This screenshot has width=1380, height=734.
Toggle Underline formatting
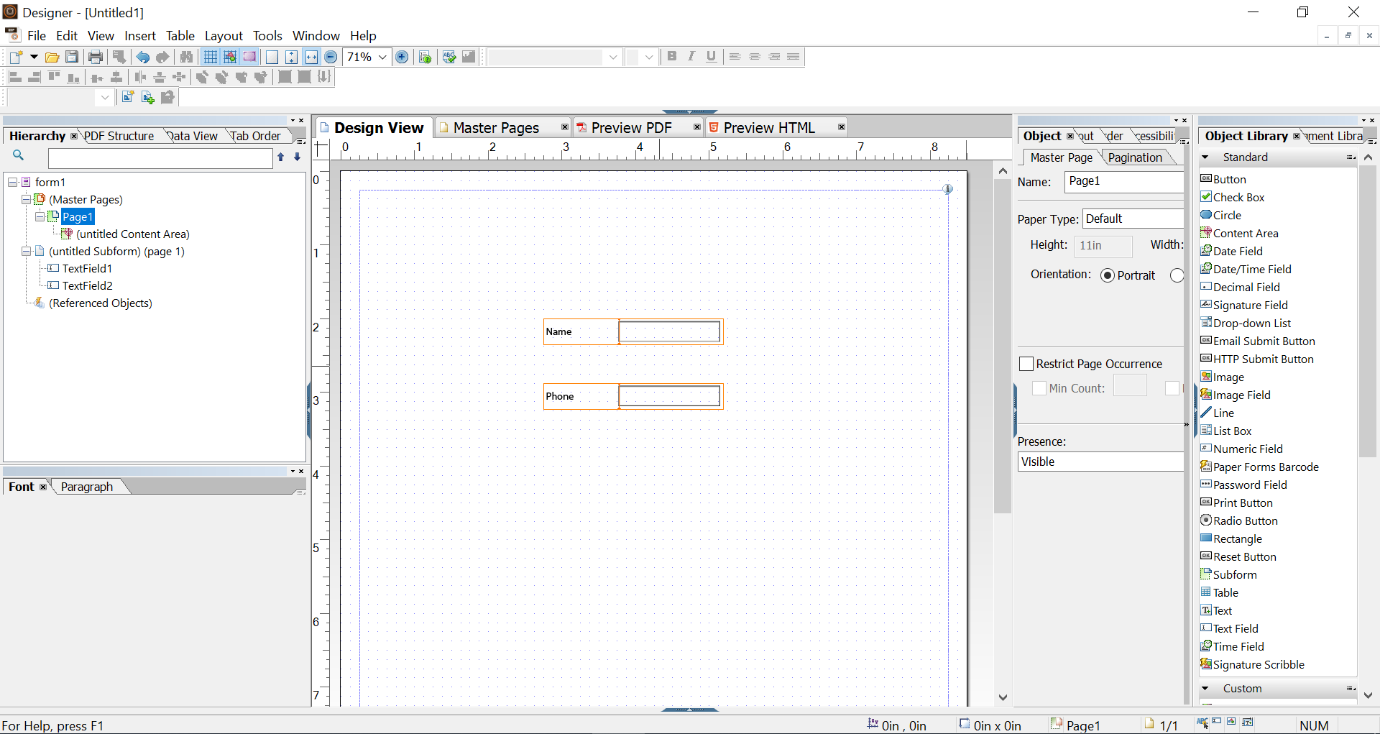(711, 57)
